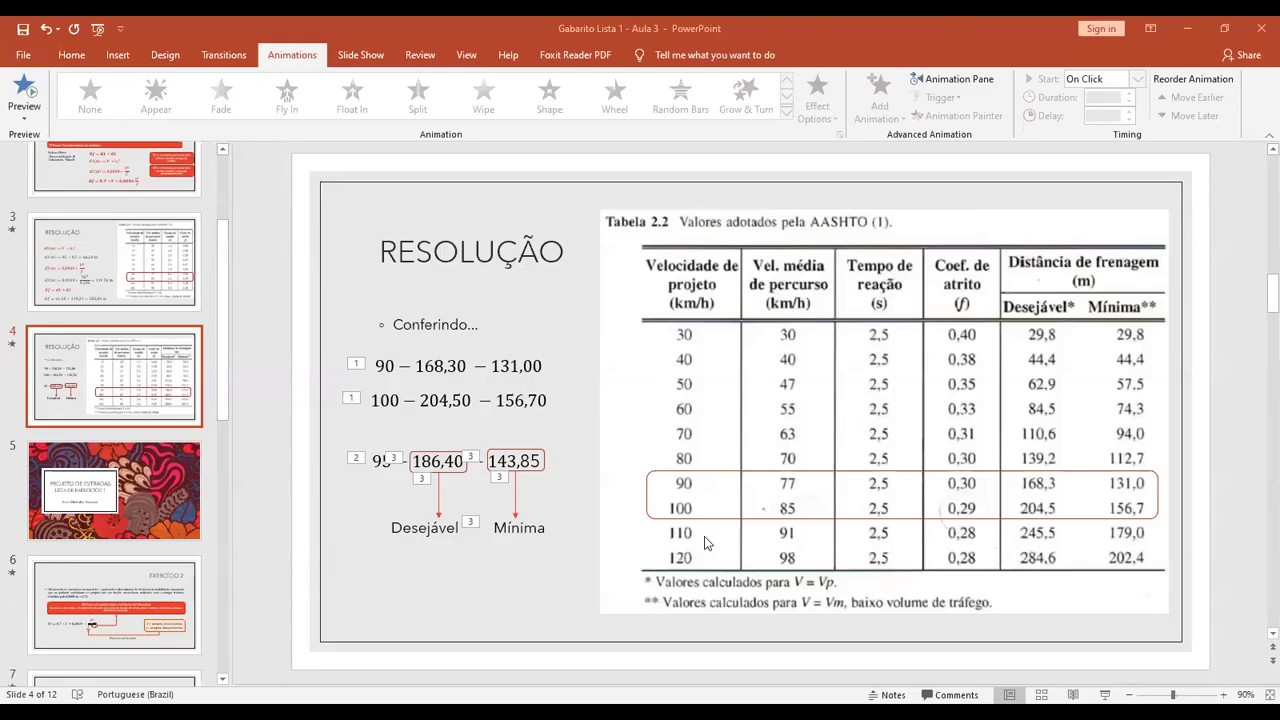The width and height of the screenshot is (1280, 720).
Task: Click animation marker 2 on slide
Action: [356, 458]
